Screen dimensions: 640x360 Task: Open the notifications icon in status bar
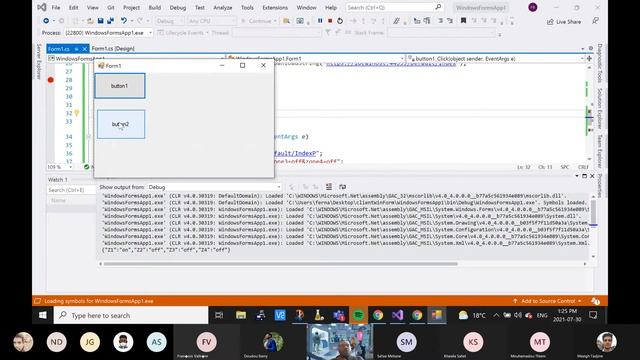[x=596, y=301]
